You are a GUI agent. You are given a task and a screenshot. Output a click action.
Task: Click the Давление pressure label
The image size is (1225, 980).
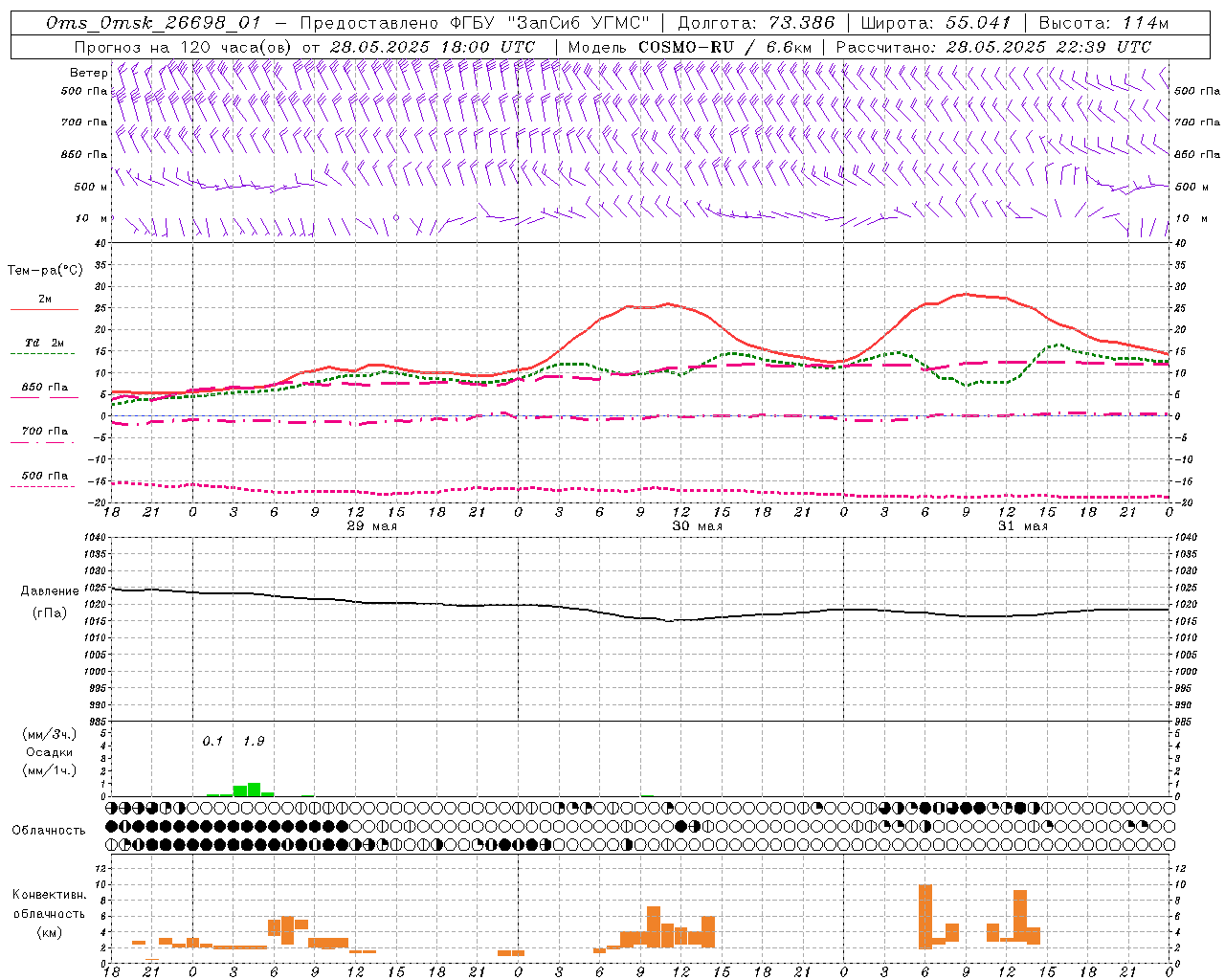pos(50,591)
